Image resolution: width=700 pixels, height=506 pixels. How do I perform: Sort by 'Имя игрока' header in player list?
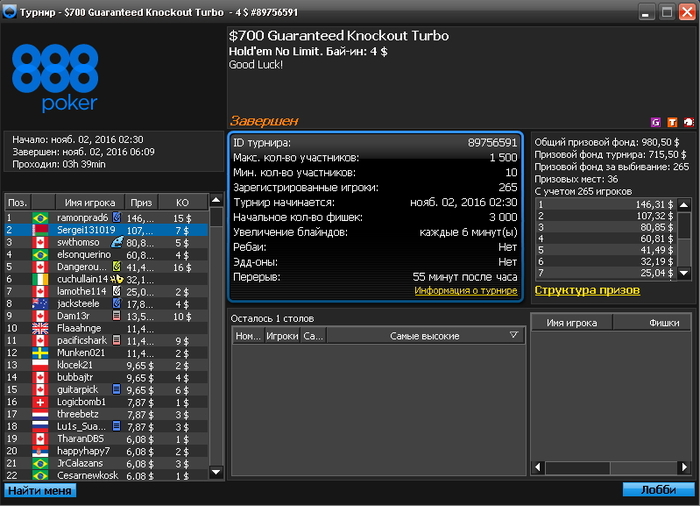coord(90,202)
